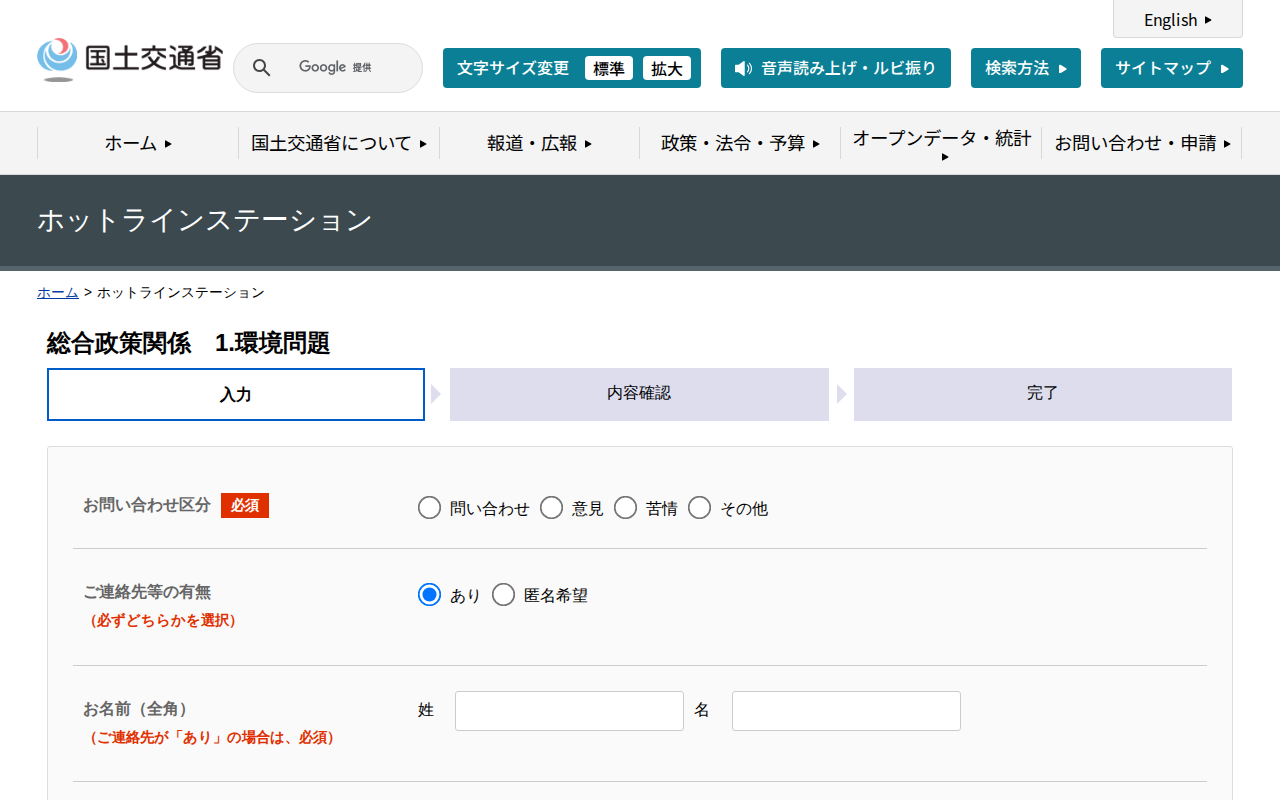
Task: Click the search magnifier icon
Action: (261, 68)
